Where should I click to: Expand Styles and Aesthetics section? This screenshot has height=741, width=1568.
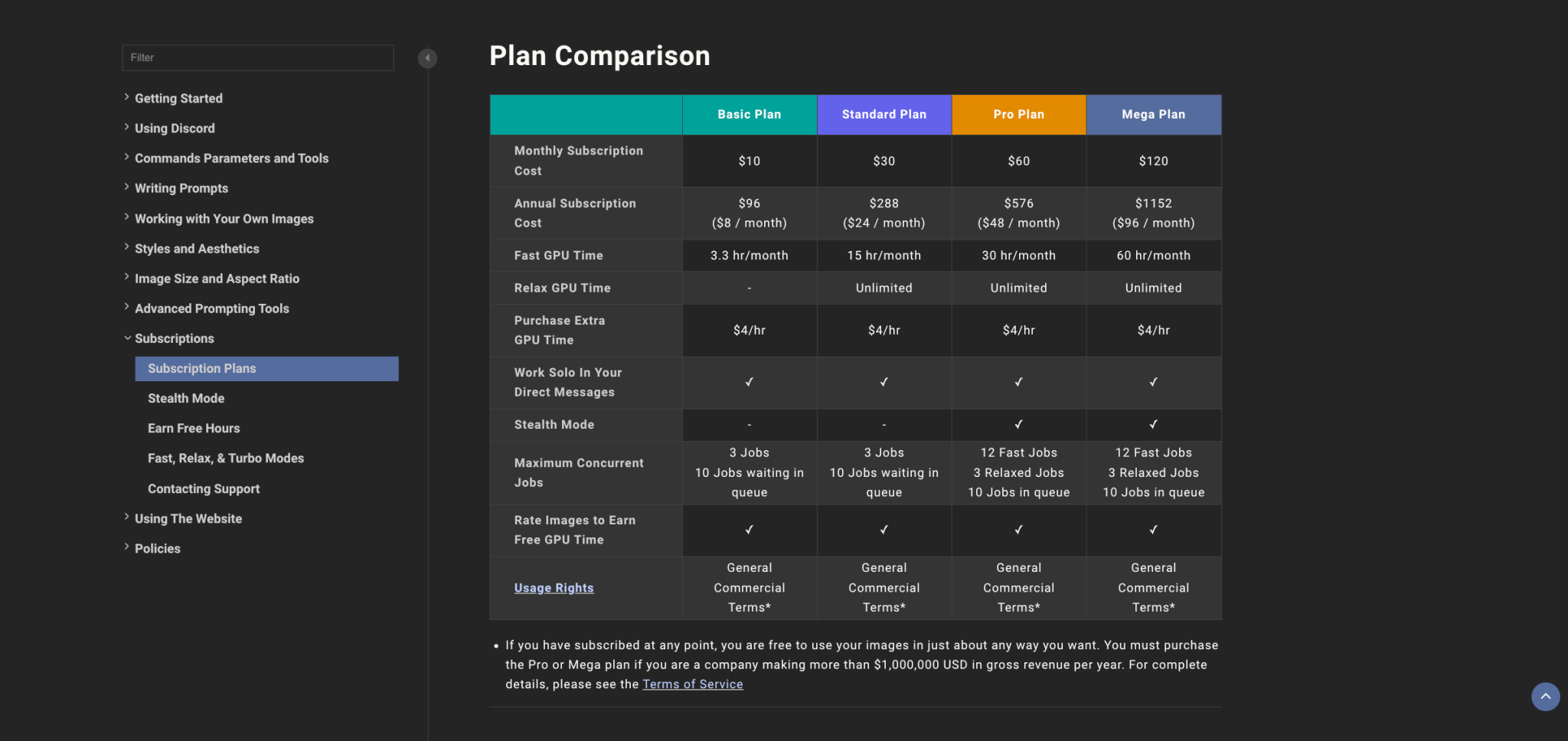(x=197, y=249)
